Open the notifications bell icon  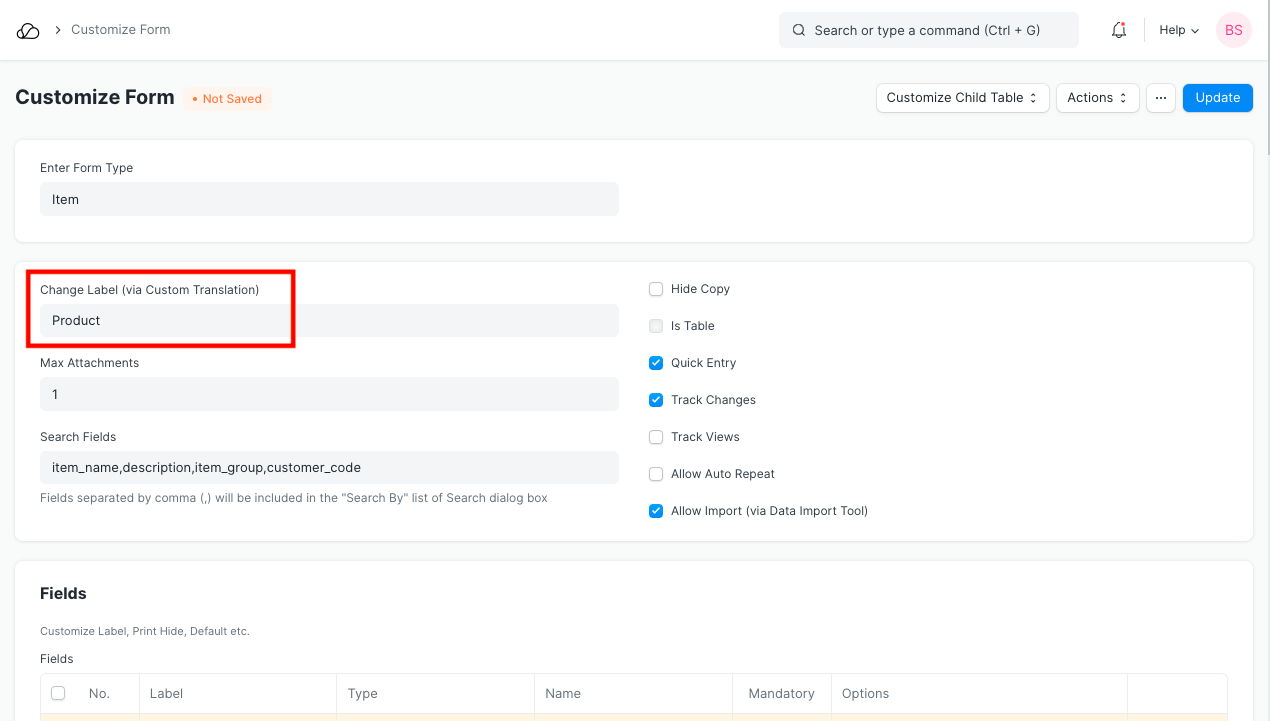1119,30
